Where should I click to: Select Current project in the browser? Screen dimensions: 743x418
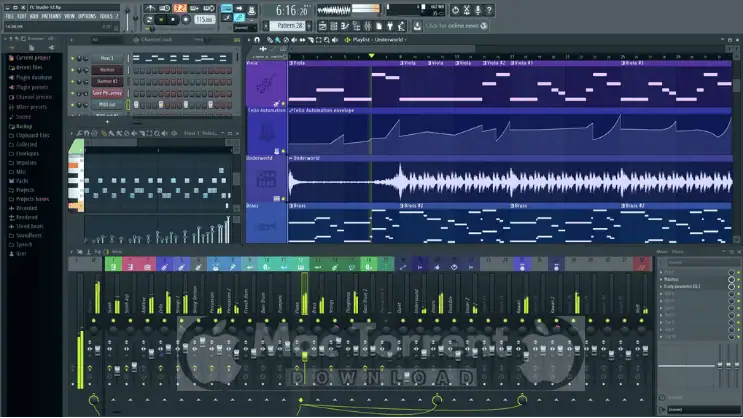[x=33, y=58]
